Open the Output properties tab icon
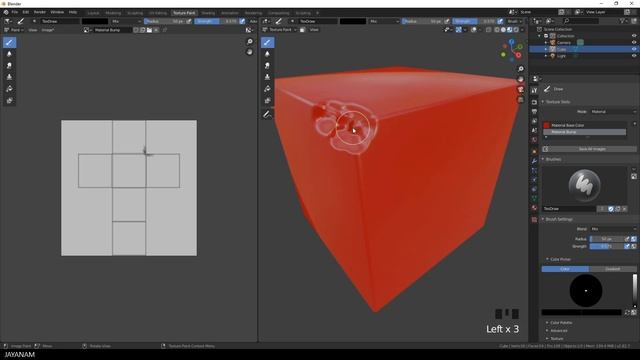 [534, 112]
